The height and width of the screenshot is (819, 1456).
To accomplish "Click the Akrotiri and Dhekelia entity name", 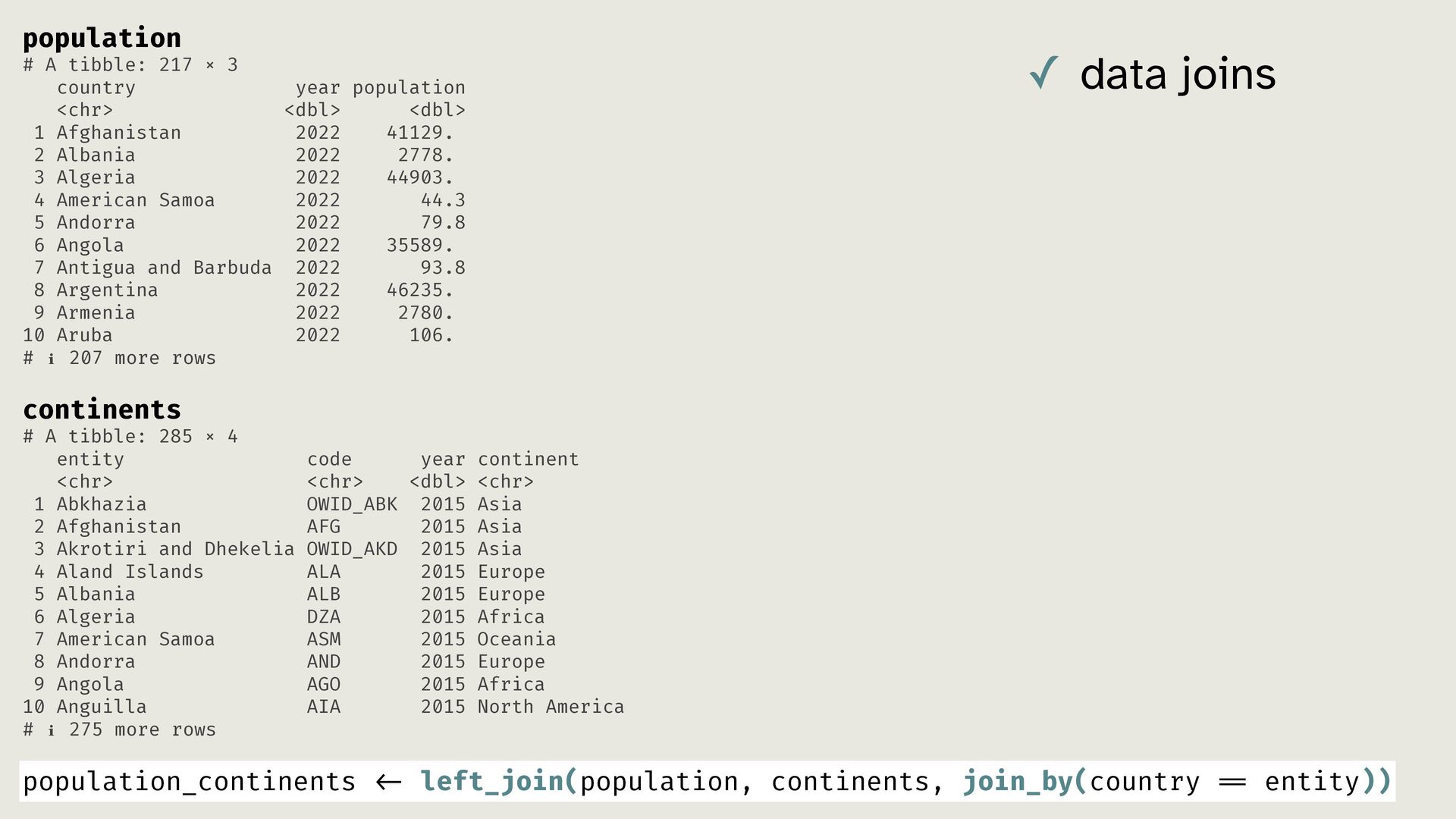I will tap(175, 549).
